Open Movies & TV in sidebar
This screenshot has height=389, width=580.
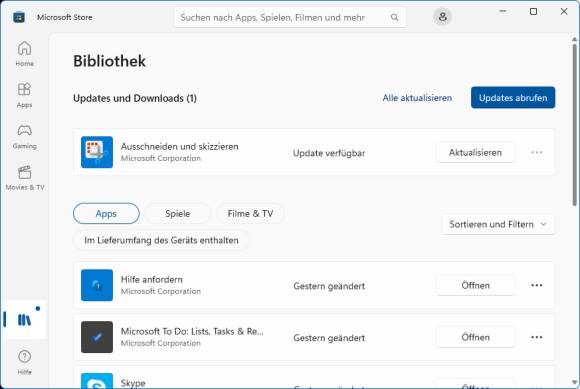click(x=24, y=178)
